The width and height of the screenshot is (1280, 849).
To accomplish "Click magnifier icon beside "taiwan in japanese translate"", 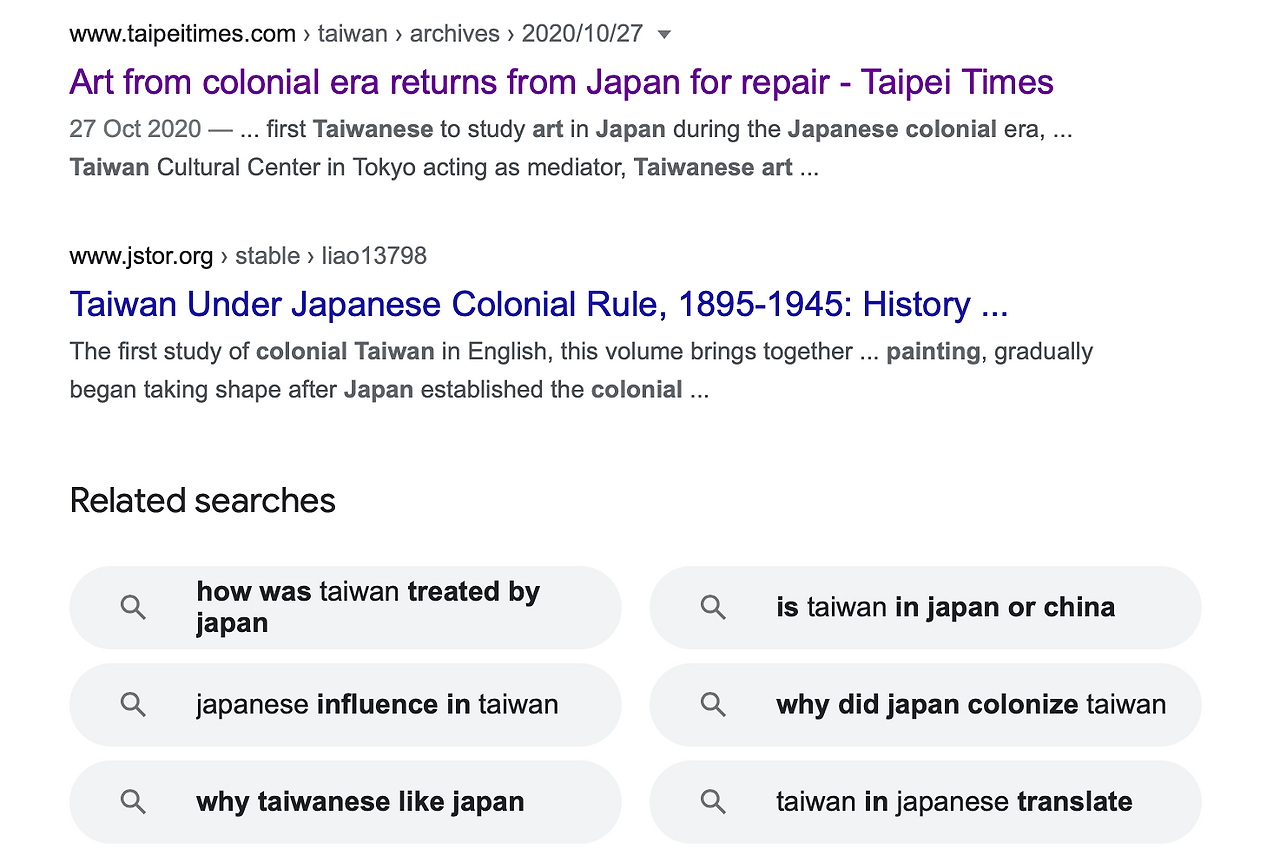I will 713,801.
